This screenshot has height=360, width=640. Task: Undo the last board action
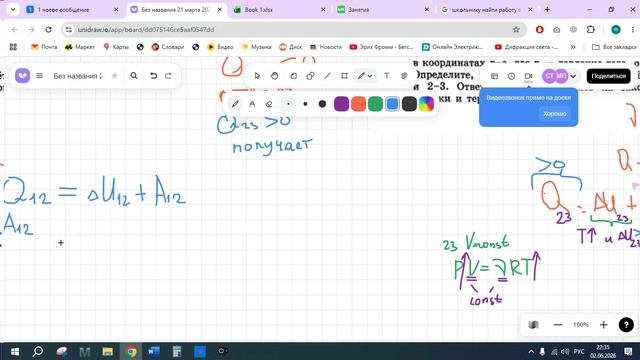point(153,76)
